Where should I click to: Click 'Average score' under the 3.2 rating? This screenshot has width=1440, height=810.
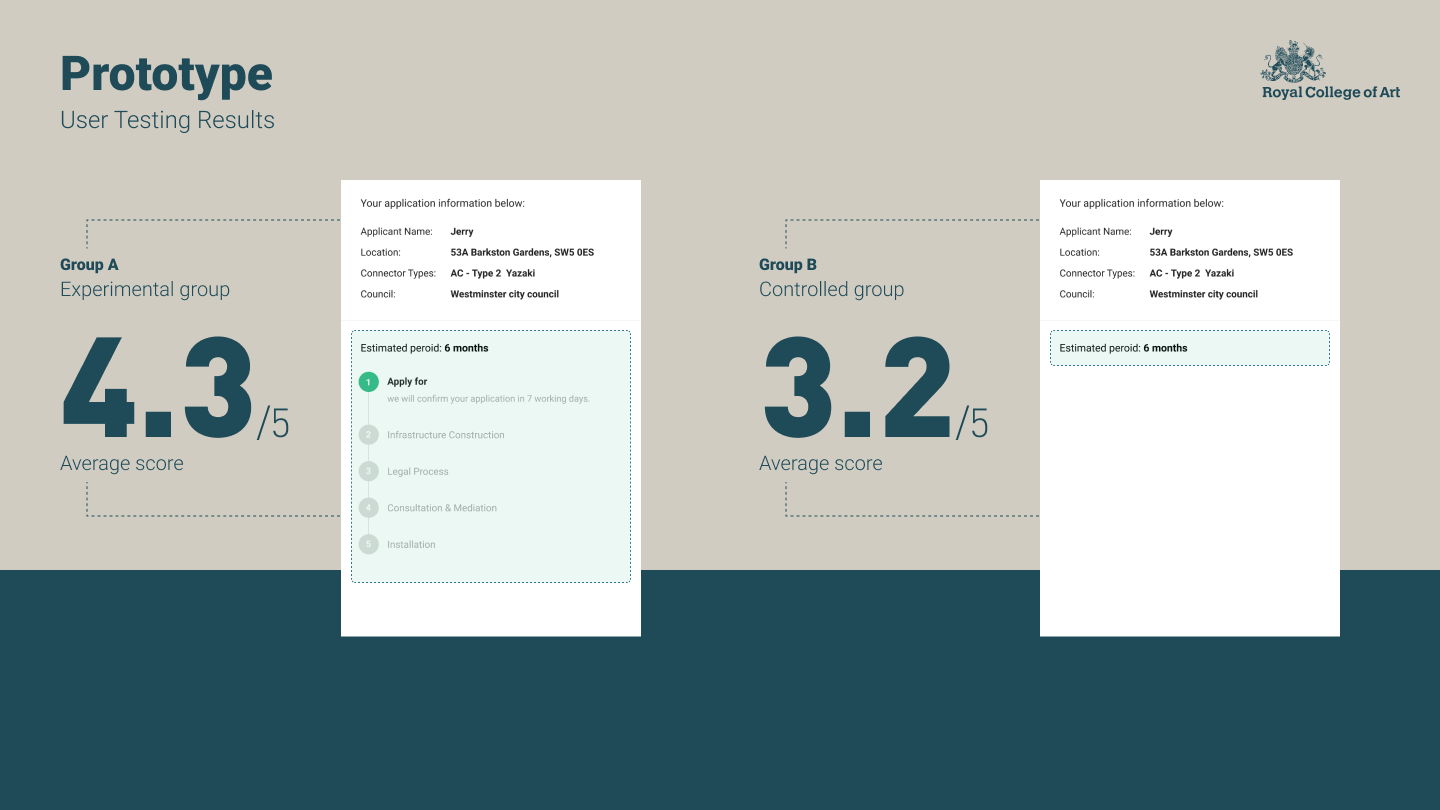(821, 464)
